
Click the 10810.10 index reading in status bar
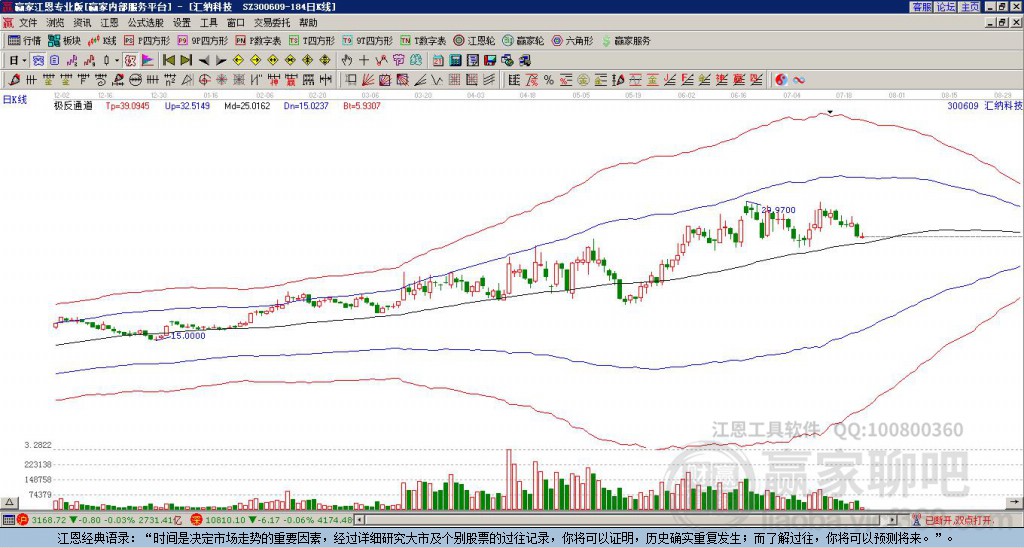point(223,521)
